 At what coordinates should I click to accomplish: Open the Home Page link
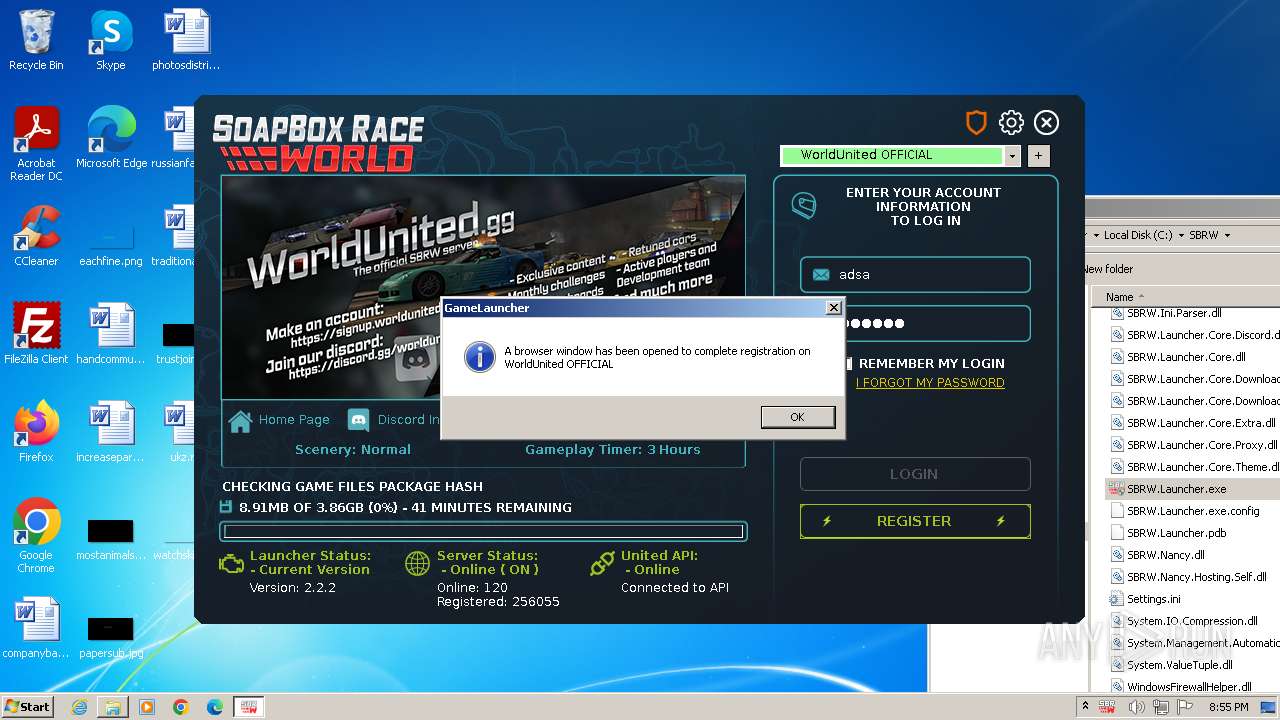coord(294,420)
